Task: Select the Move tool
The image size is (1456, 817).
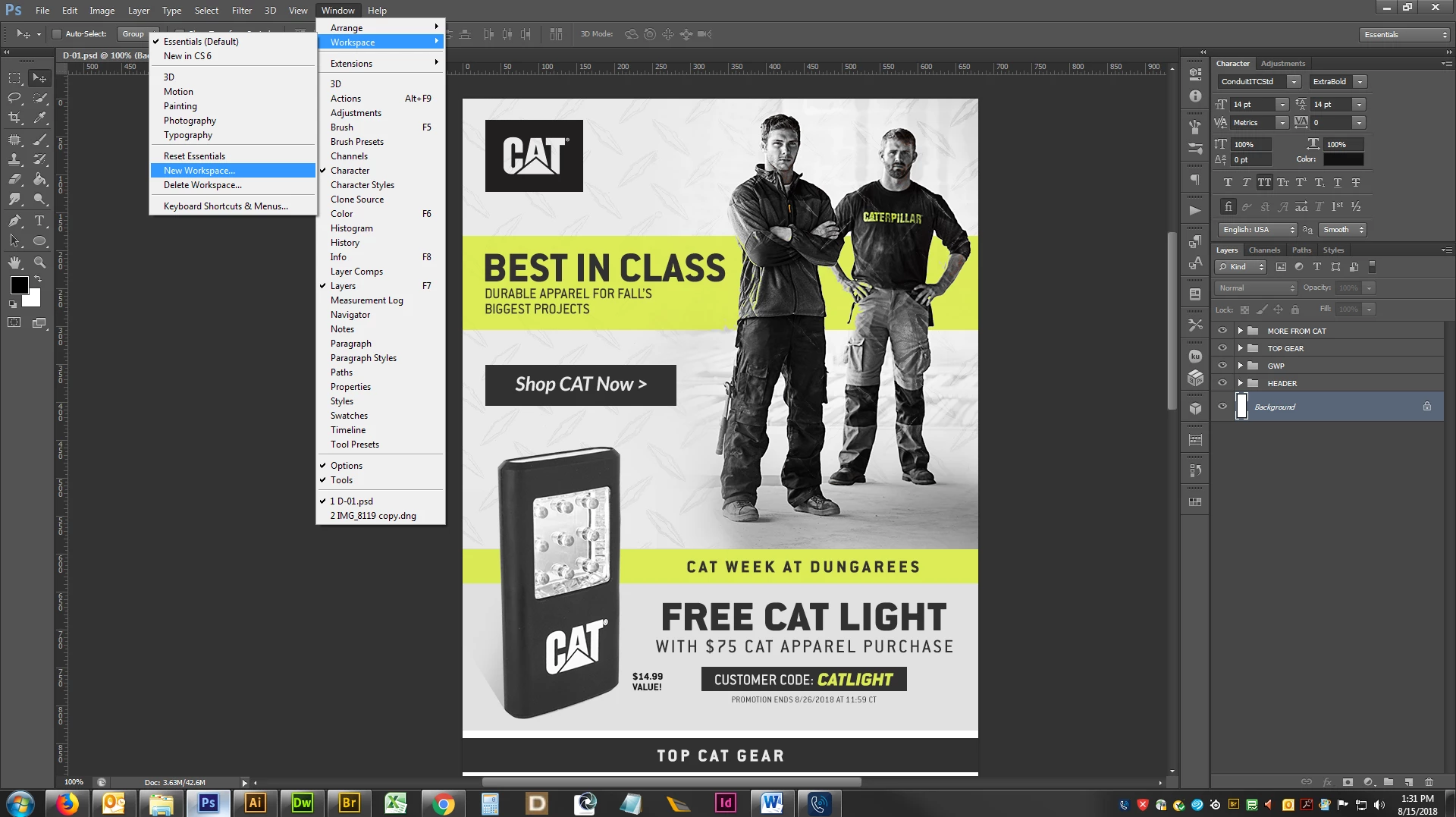Action: tap(39, 78)
